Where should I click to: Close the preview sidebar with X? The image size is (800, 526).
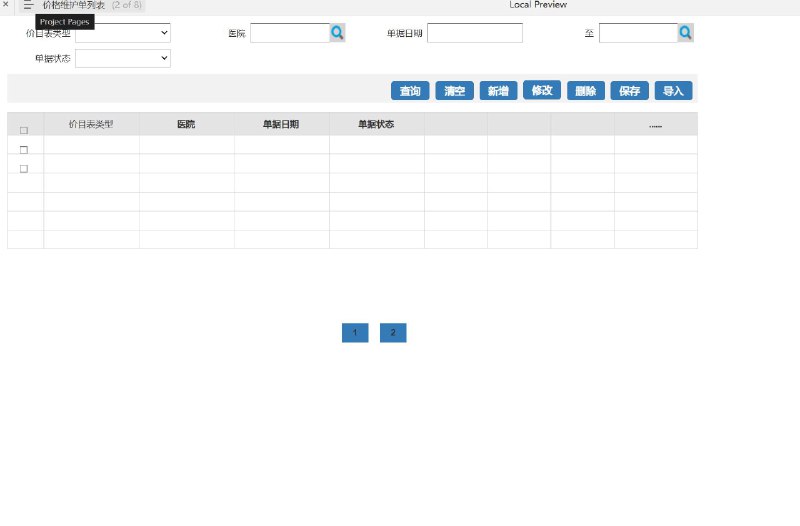click(6, 4)
